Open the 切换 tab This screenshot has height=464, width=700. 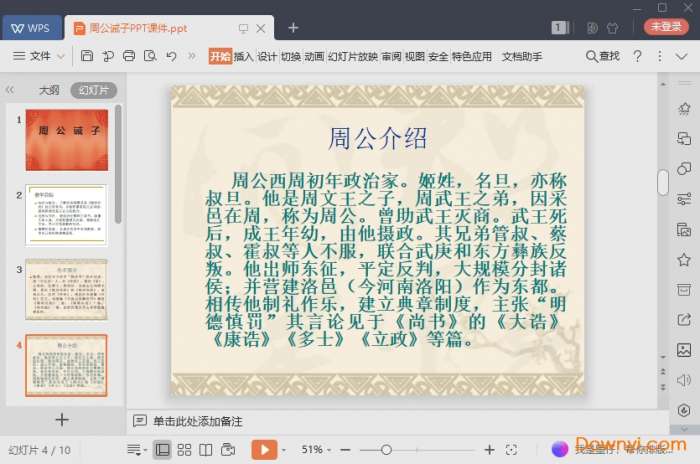(291, 56)
